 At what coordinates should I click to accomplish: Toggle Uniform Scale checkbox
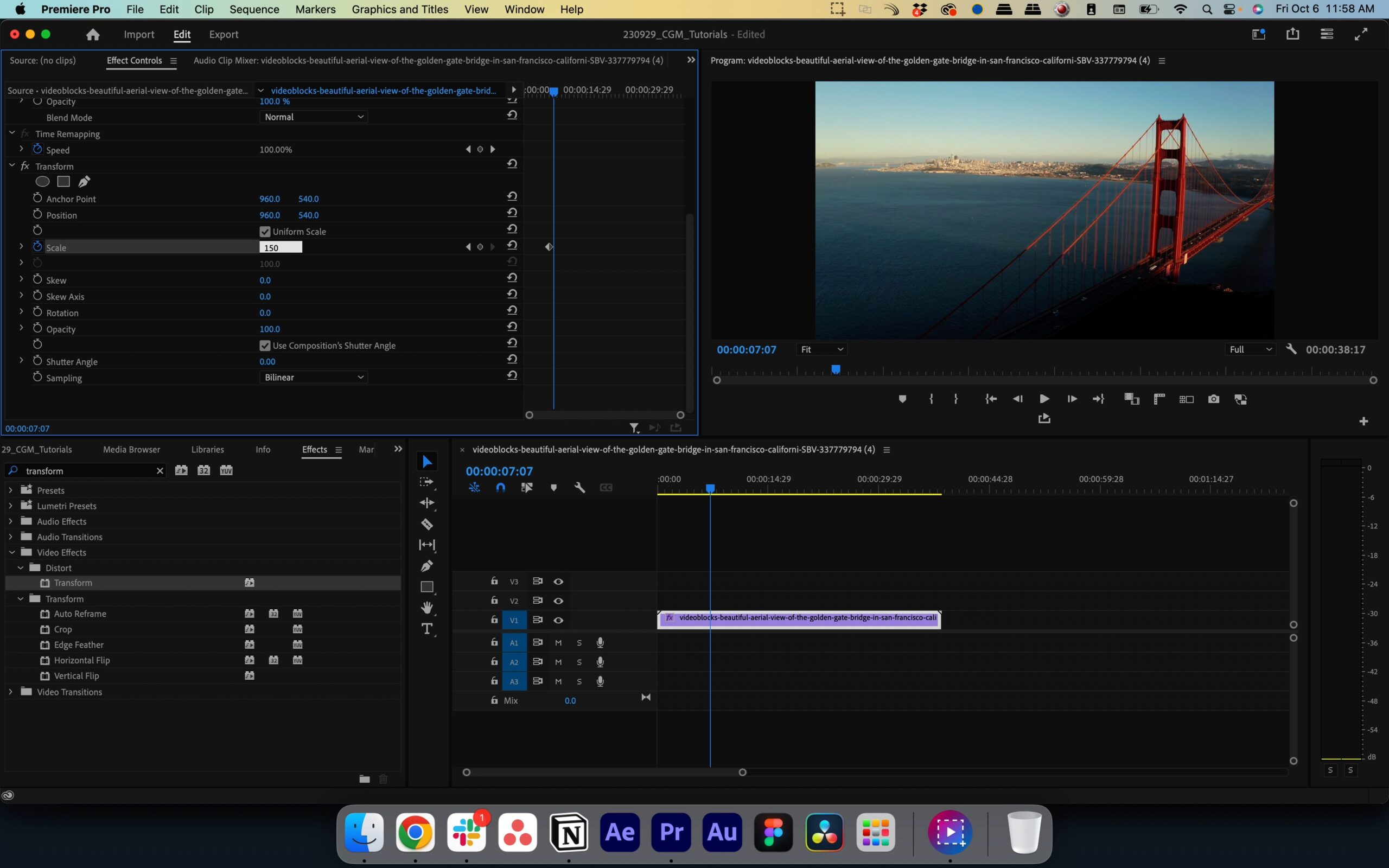[264, 231]
